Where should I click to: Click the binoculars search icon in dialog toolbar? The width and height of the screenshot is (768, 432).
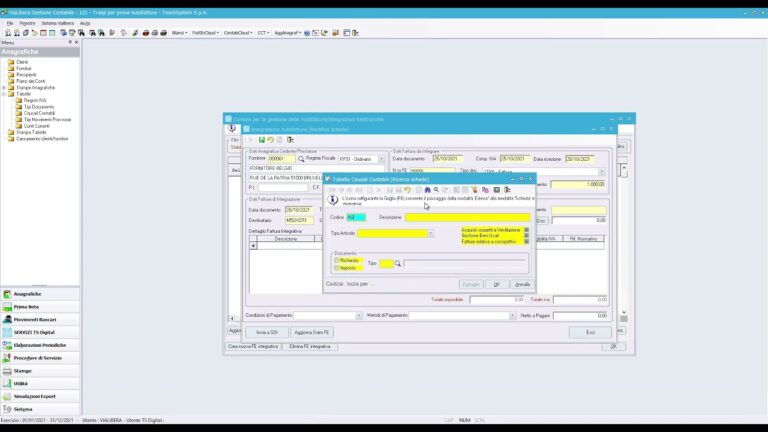click(427, 190)
